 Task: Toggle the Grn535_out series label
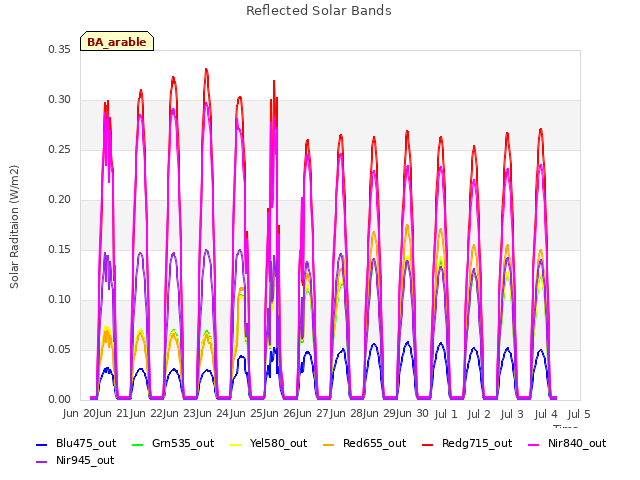click(x=183, y=444)
